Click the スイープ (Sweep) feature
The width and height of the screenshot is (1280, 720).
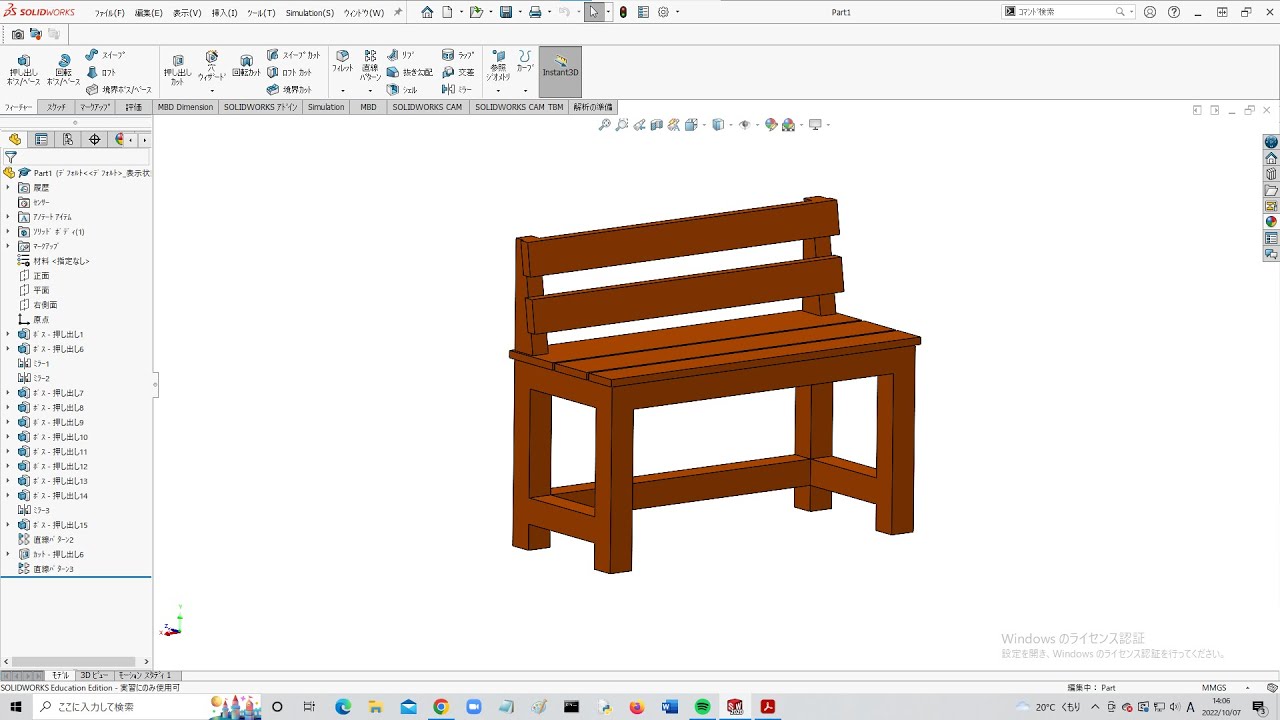point(105,56)
